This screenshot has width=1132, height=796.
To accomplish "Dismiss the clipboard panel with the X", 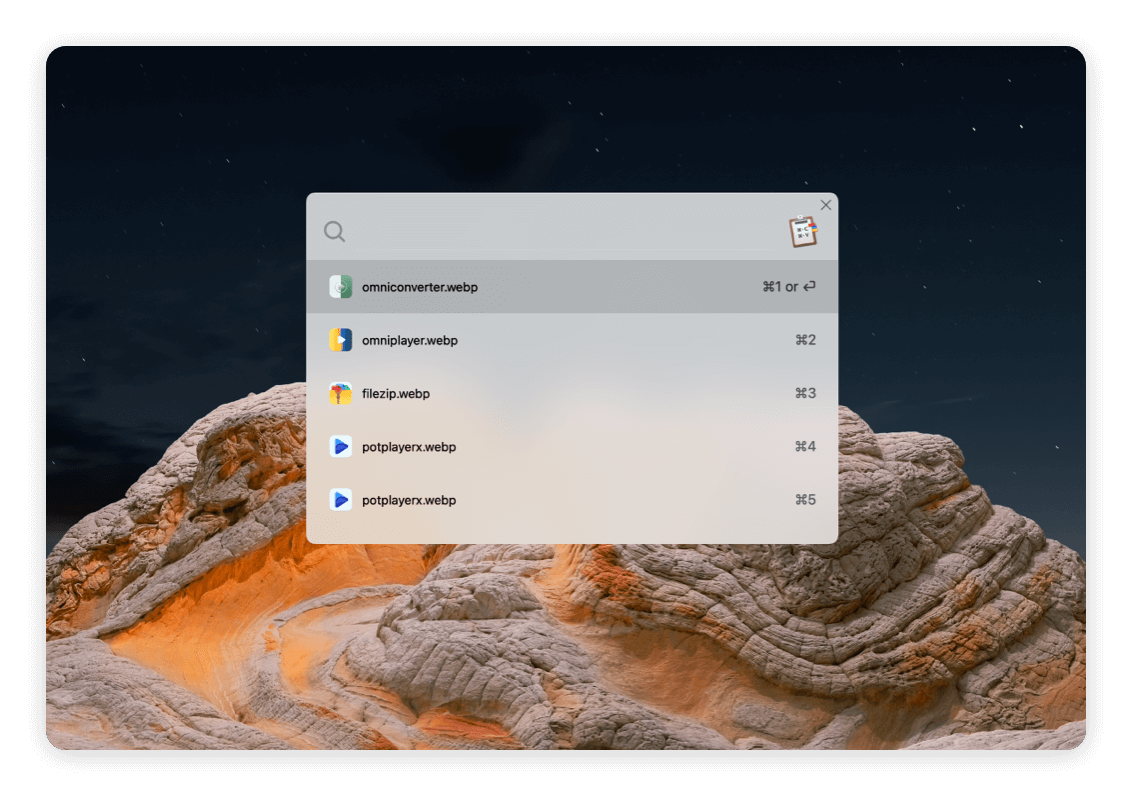I will [x=825, y=204].
